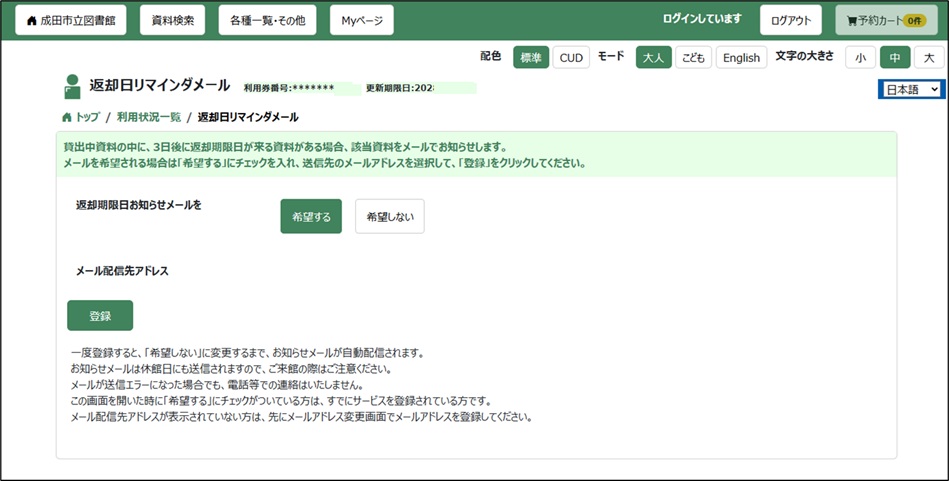Switch mode to こども
This screenshot has width=949, height=481.
coord(693,58)
